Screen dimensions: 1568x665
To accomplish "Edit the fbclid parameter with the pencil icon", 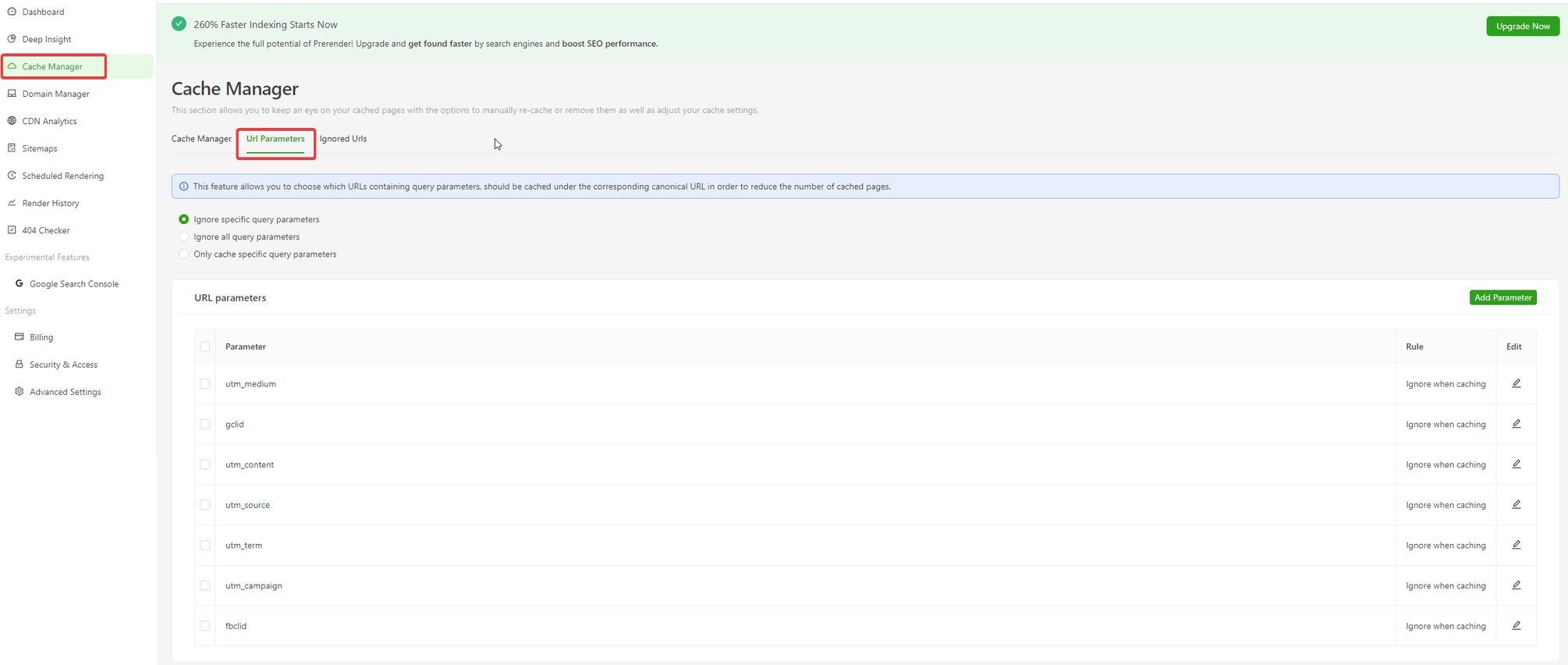I will 1517,626.
